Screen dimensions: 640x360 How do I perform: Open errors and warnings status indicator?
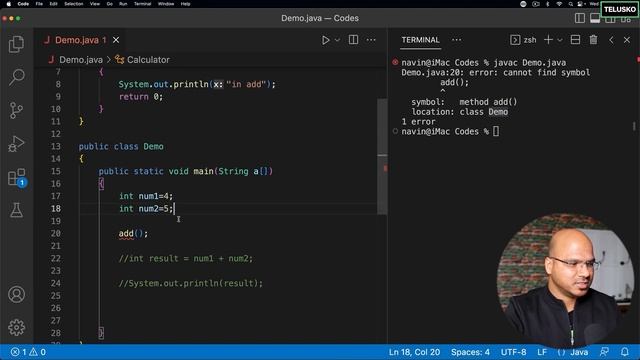(x=28, y=352)
